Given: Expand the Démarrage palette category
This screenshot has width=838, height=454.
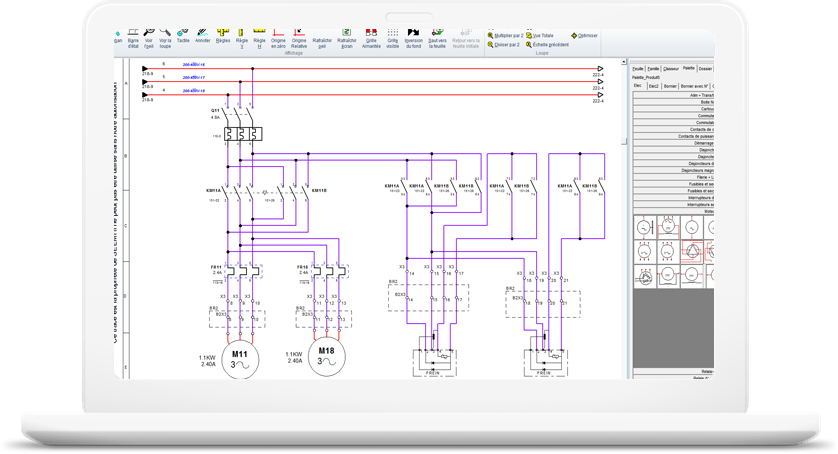Looking at the screenshot, I should pos(673,143).
